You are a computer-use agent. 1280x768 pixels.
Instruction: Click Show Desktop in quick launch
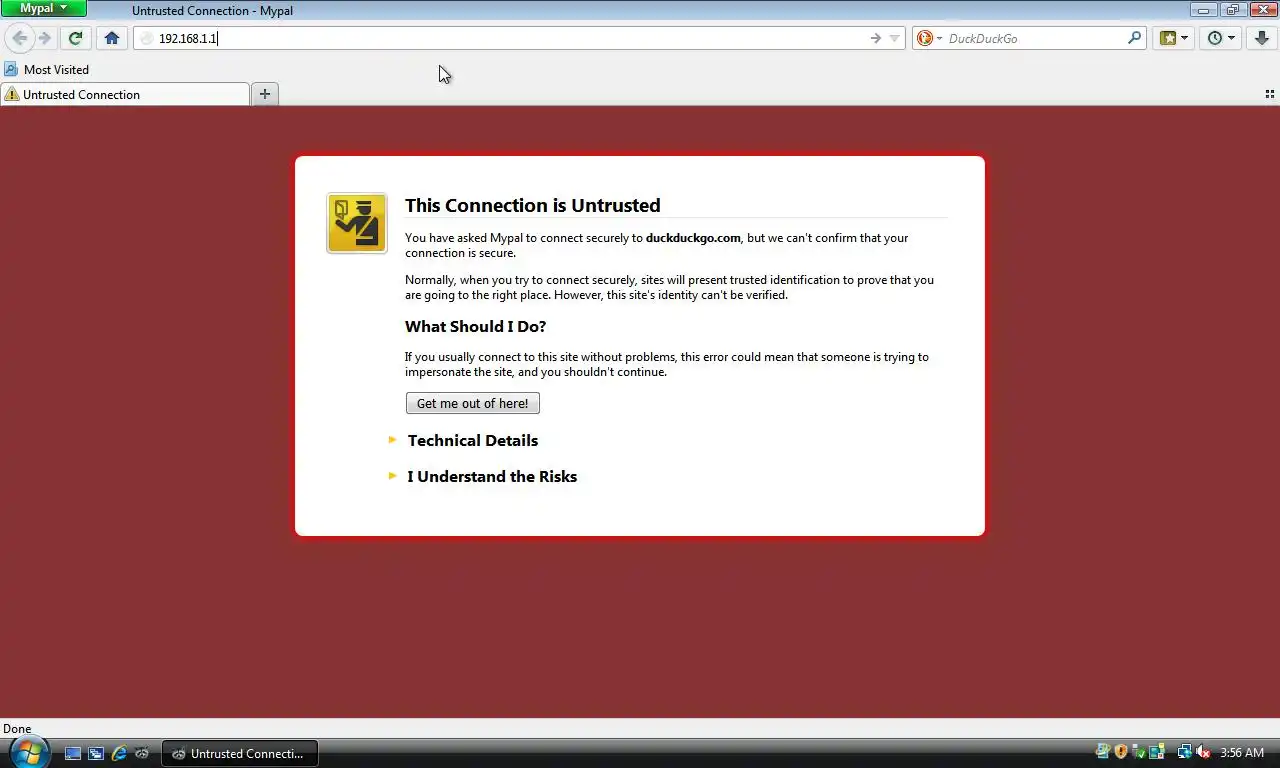point(73,753)
